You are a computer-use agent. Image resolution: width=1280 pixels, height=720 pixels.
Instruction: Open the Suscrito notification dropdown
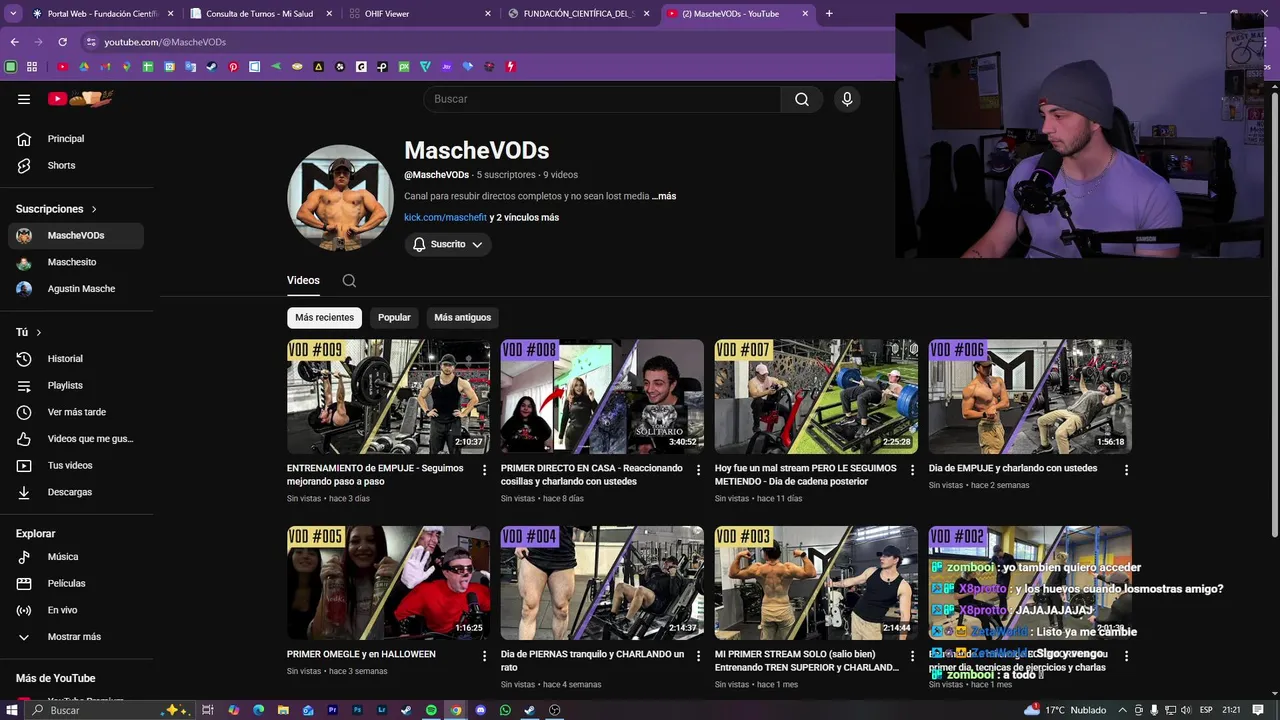pyautogui.click(x=448, y=244)
